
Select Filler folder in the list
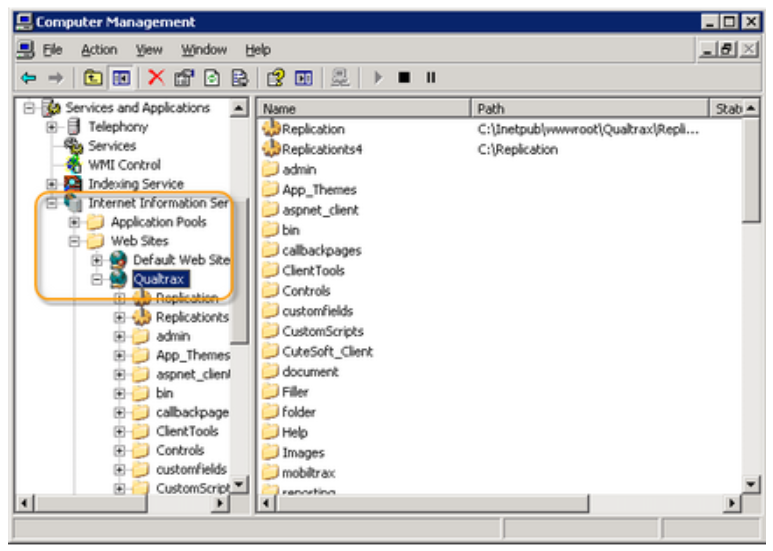point(295,392)
